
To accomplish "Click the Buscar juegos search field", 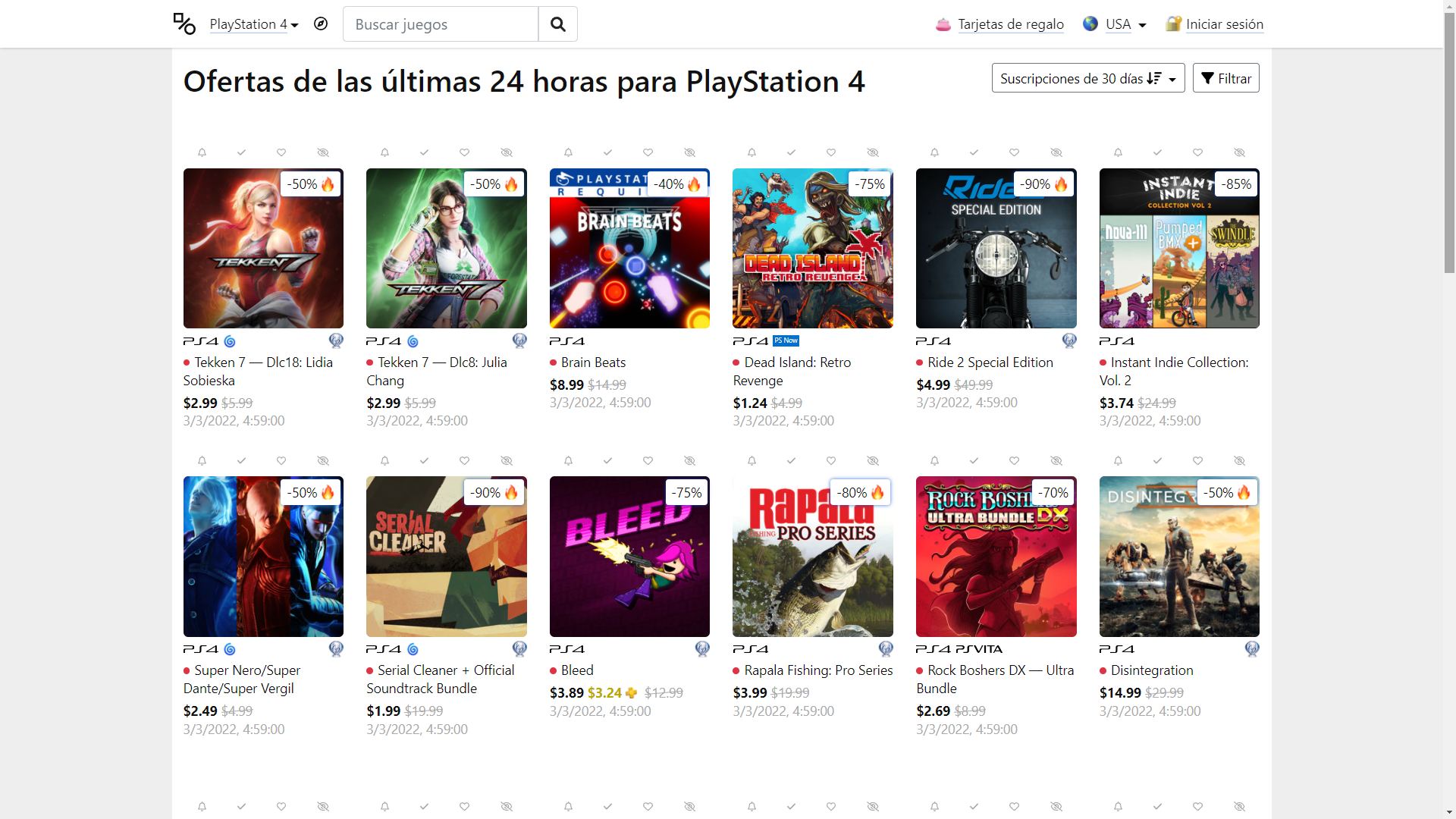I will tap(441, 24).
